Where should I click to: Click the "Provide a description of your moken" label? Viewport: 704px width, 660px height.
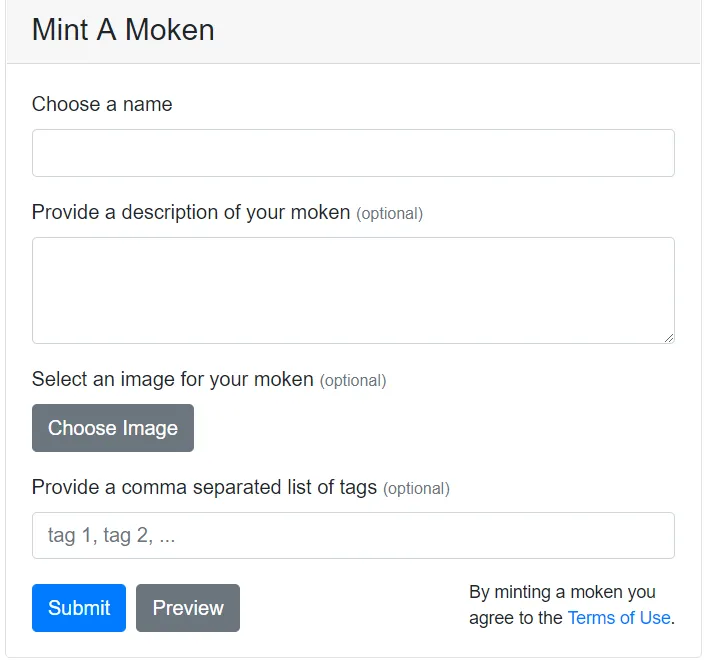[191, 212]
